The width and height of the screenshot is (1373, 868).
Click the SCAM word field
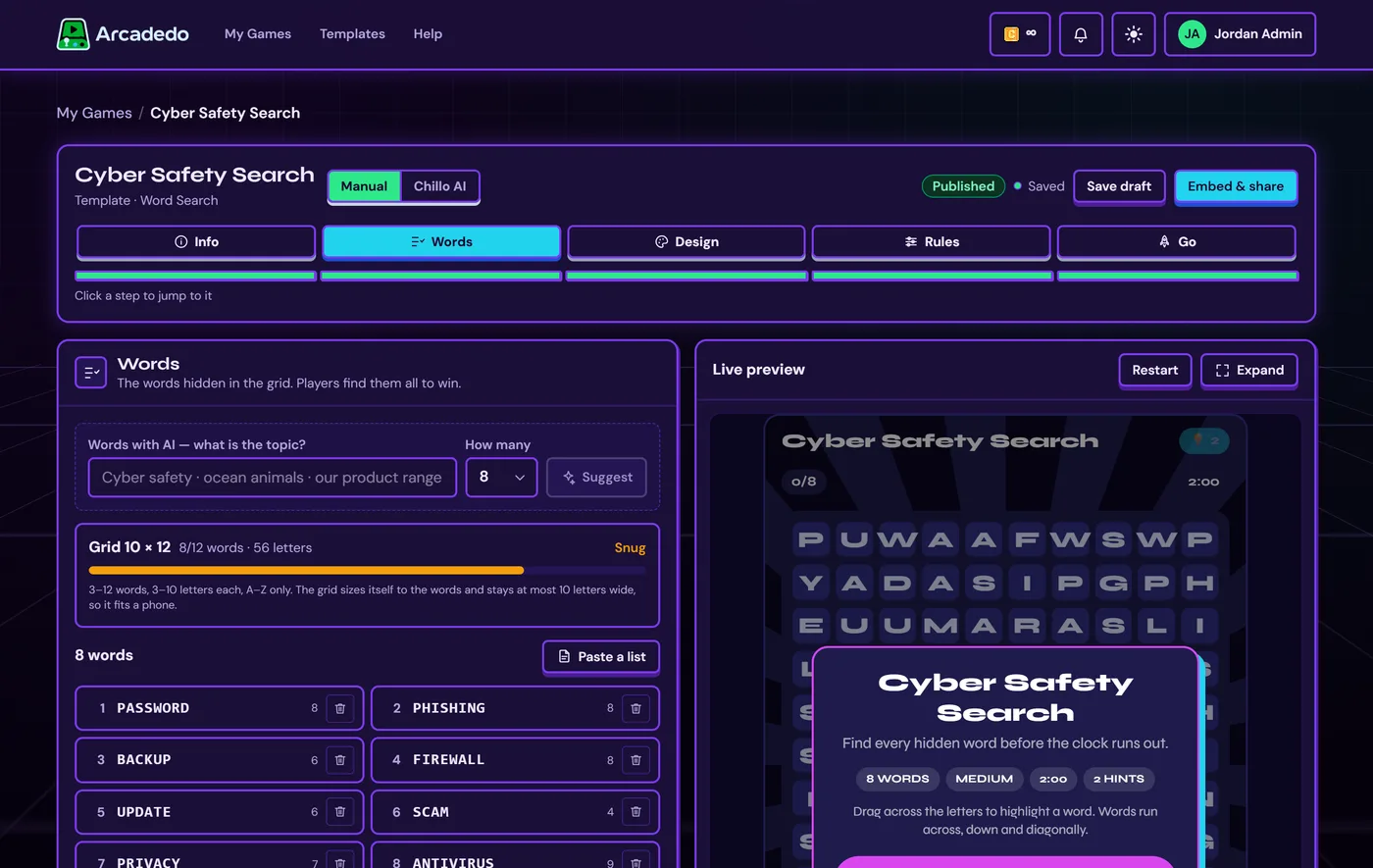coord(515,812)
